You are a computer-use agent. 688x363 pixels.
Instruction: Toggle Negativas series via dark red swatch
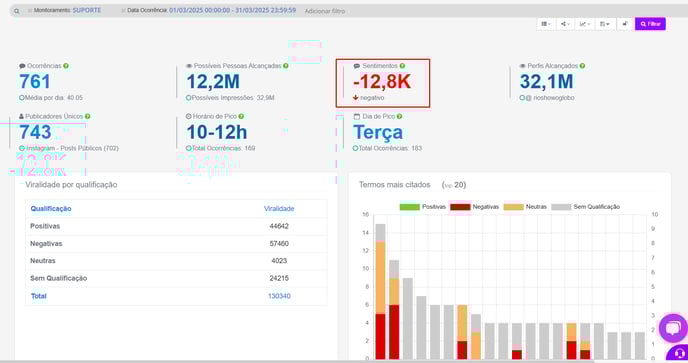click(x=460, y=207)
